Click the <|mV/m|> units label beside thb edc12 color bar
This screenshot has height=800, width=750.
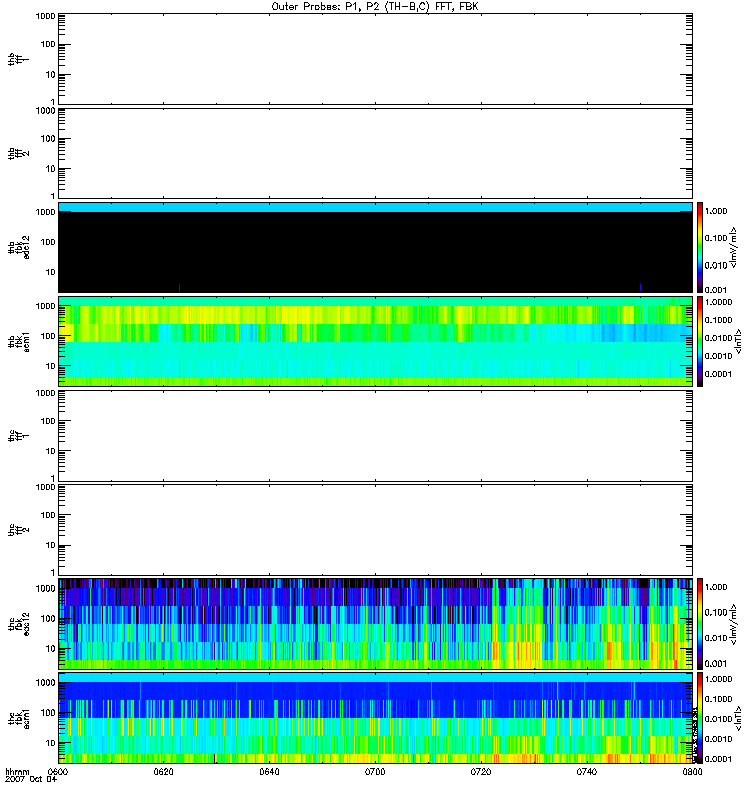point(733,248)
